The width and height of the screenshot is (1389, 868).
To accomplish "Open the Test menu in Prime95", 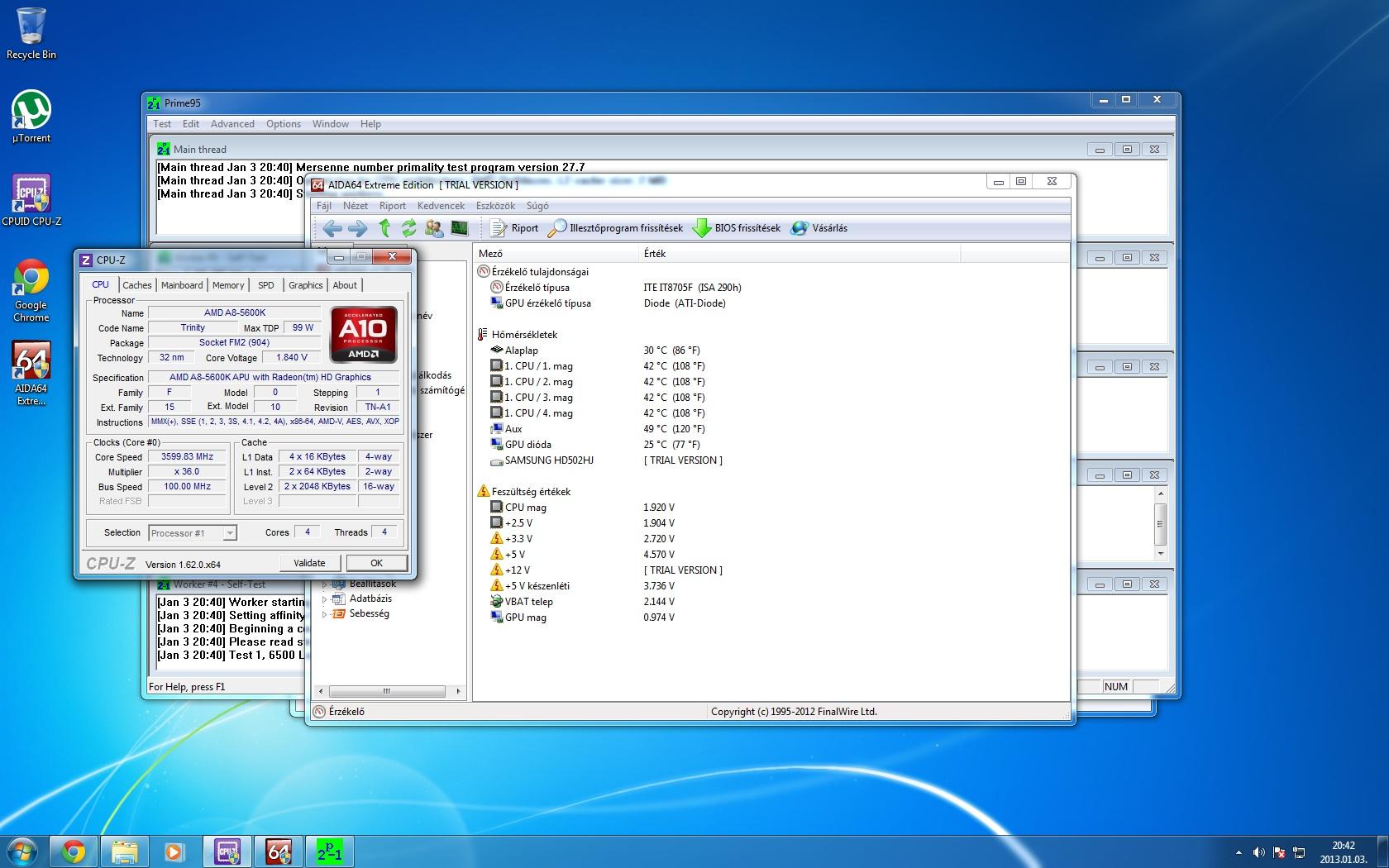I will [x=162, y=124].
